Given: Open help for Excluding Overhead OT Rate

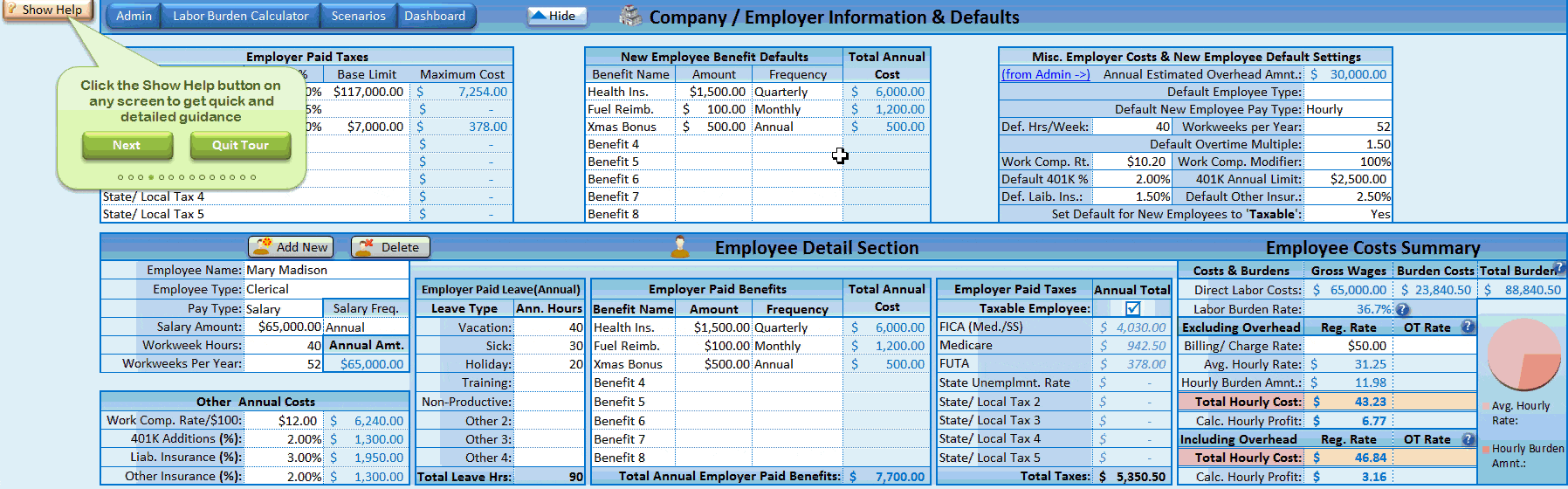Looking at the screenshot, I should [x=1468, y=327].
